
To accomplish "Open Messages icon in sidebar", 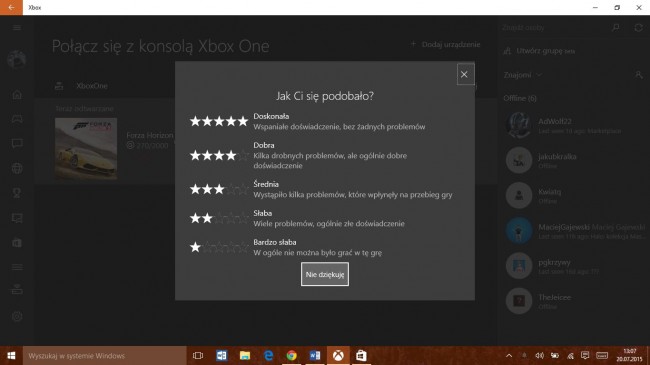I will tap(17, 144).
